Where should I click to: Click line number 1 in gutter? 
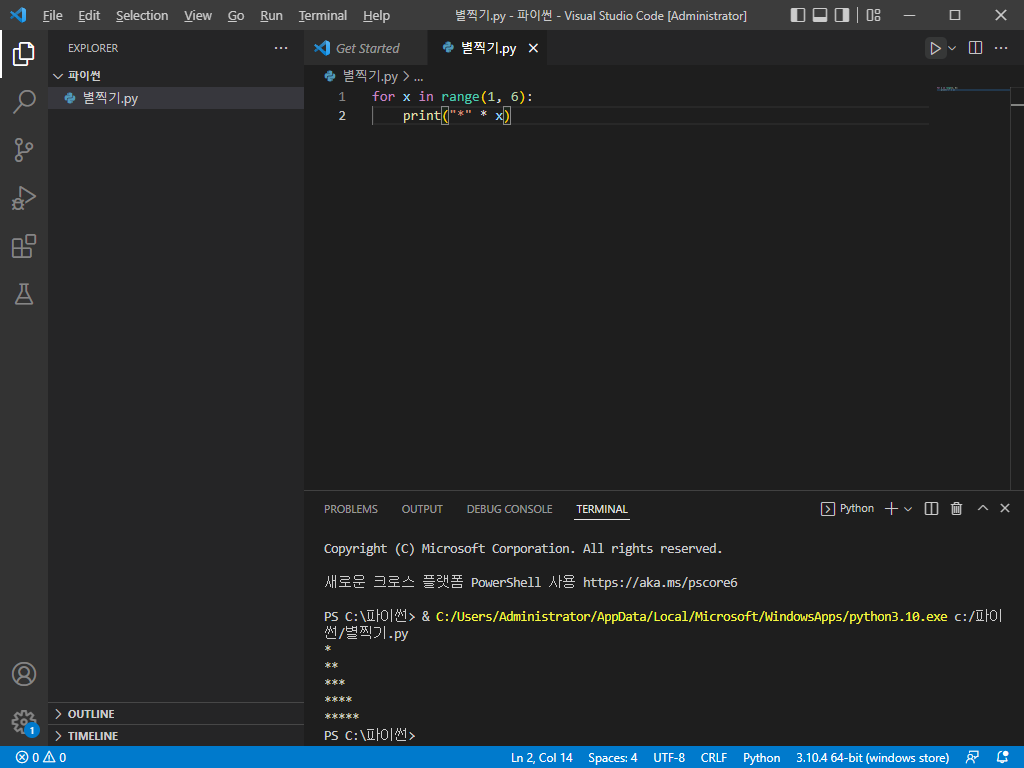point(342,97)
